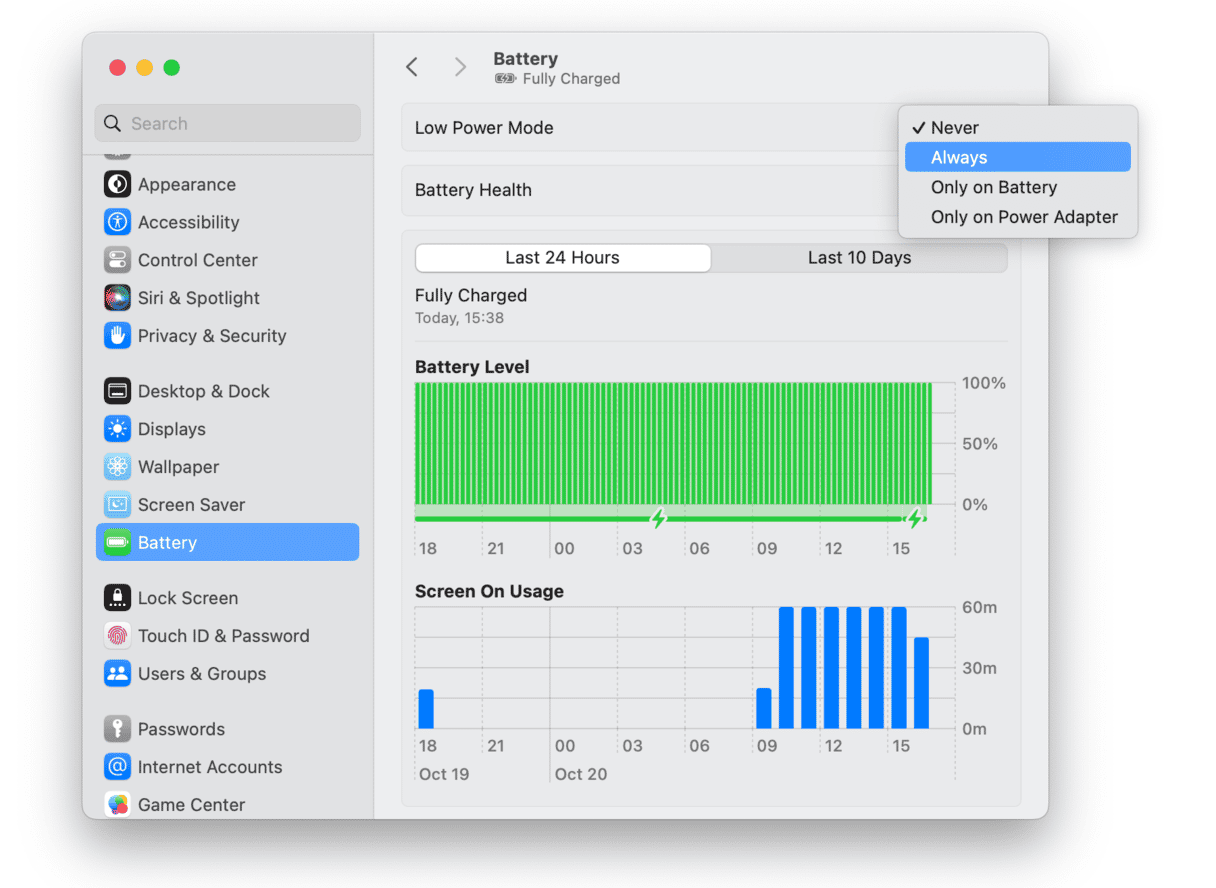Click the forward chevron button
Viewport: 1216px width, 888px height.
click(x=460, y=67)
